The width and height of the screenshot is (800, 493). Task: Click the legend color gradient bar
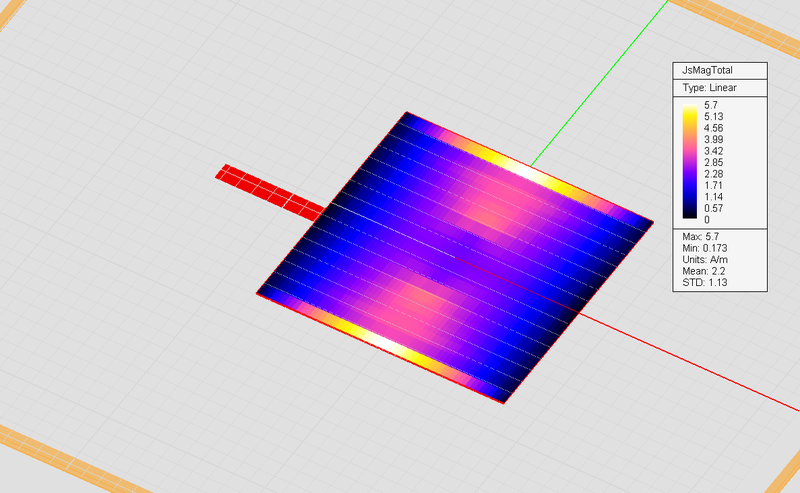pos(690,161)
